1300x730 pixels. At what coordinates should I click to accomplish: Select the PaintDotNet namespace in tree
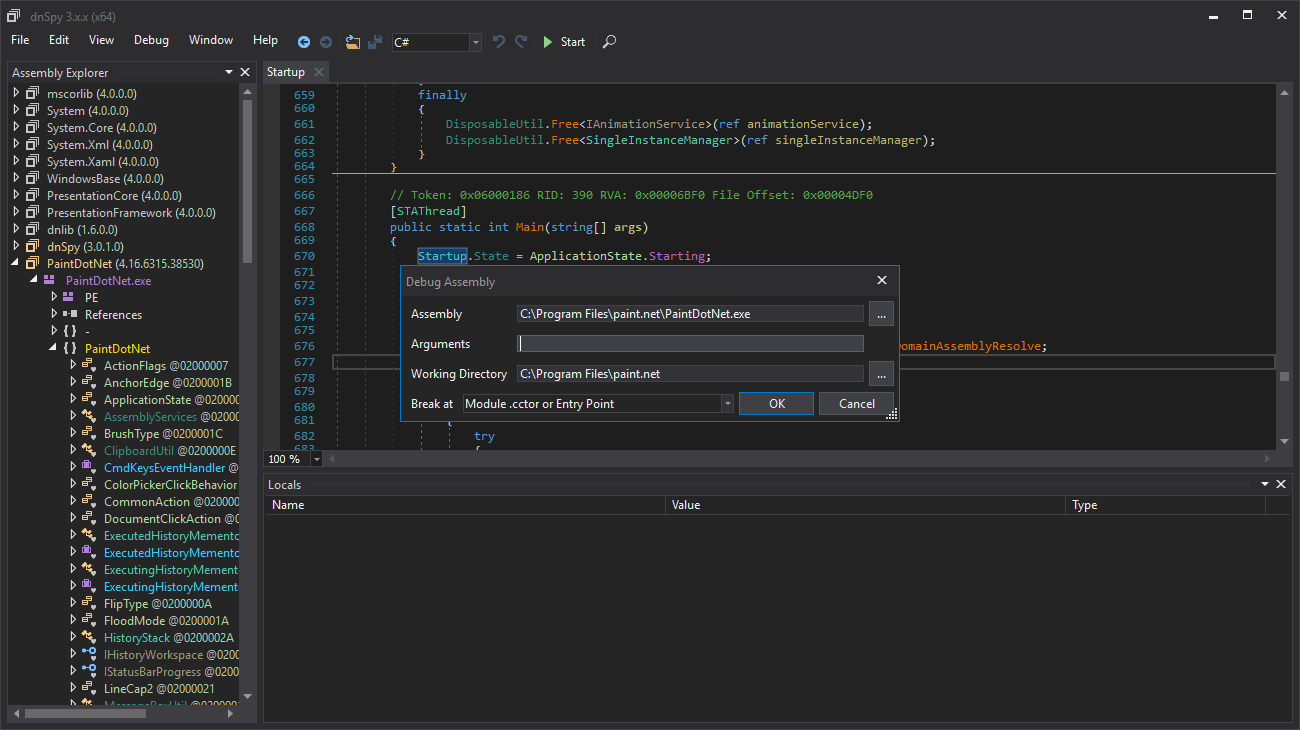coord(117,349)
